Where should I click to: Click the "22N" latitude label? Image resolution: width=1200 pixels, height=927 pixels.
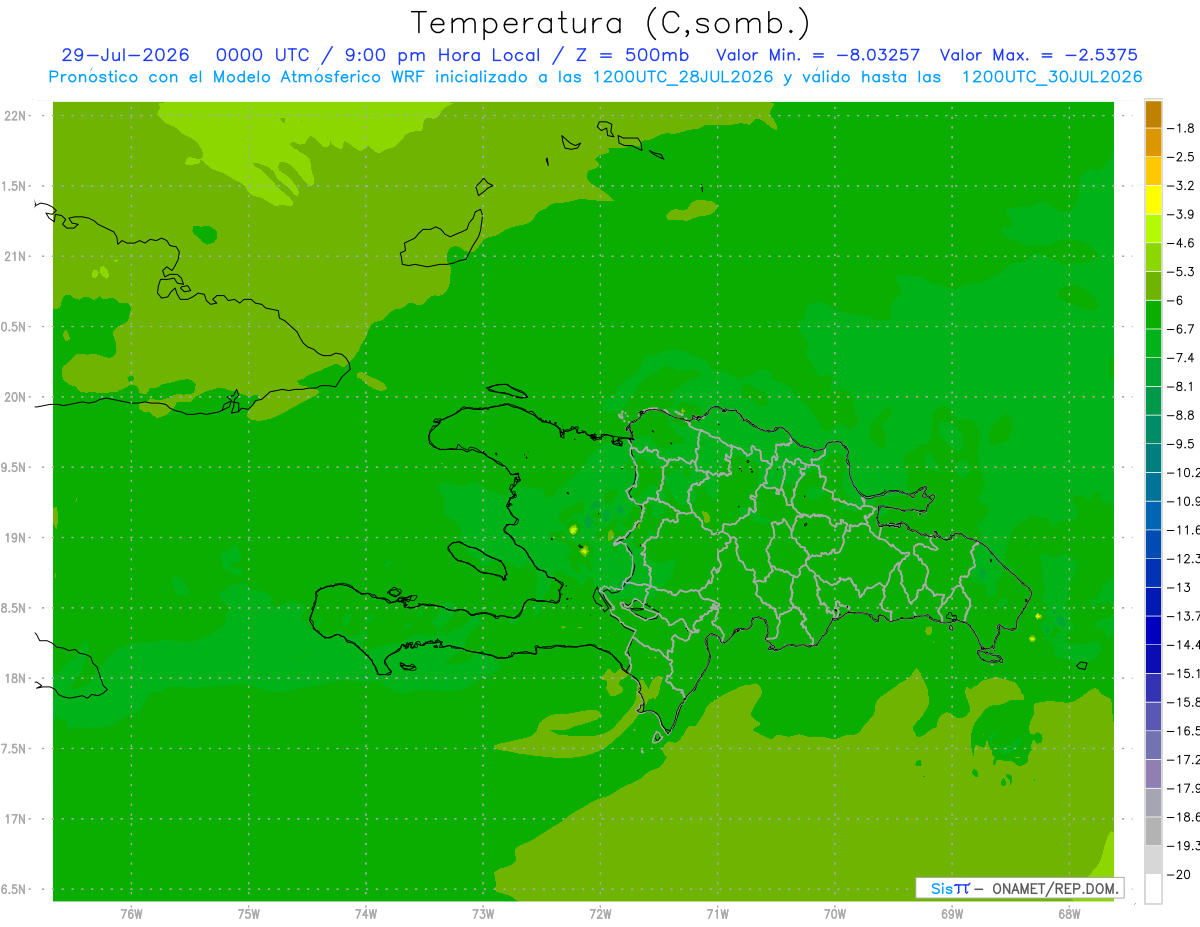(16, 116)
